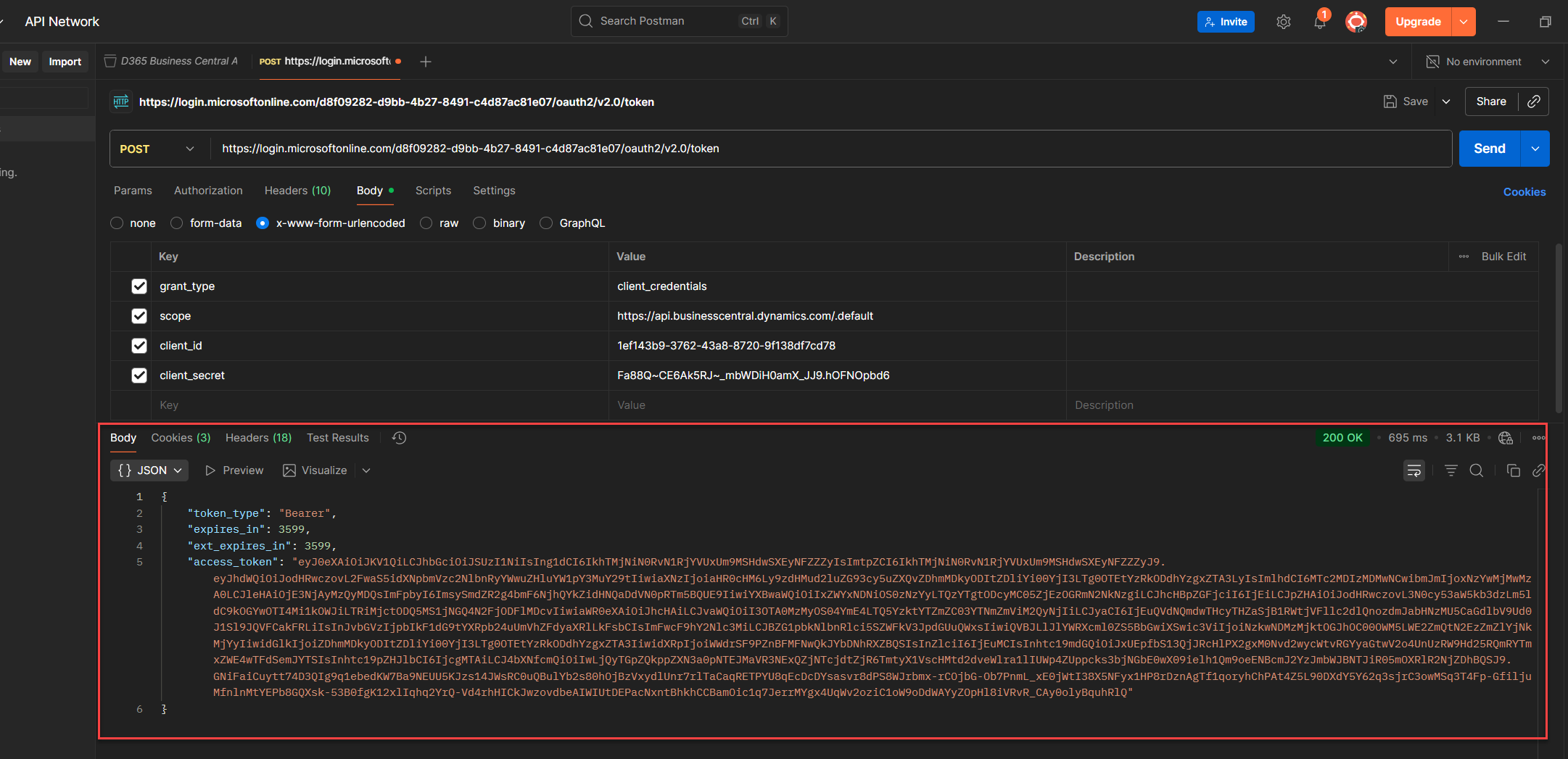The height and width of the screenshot is (759, 1568).
Task: Select the none body type radio
Action: point(117,223)
